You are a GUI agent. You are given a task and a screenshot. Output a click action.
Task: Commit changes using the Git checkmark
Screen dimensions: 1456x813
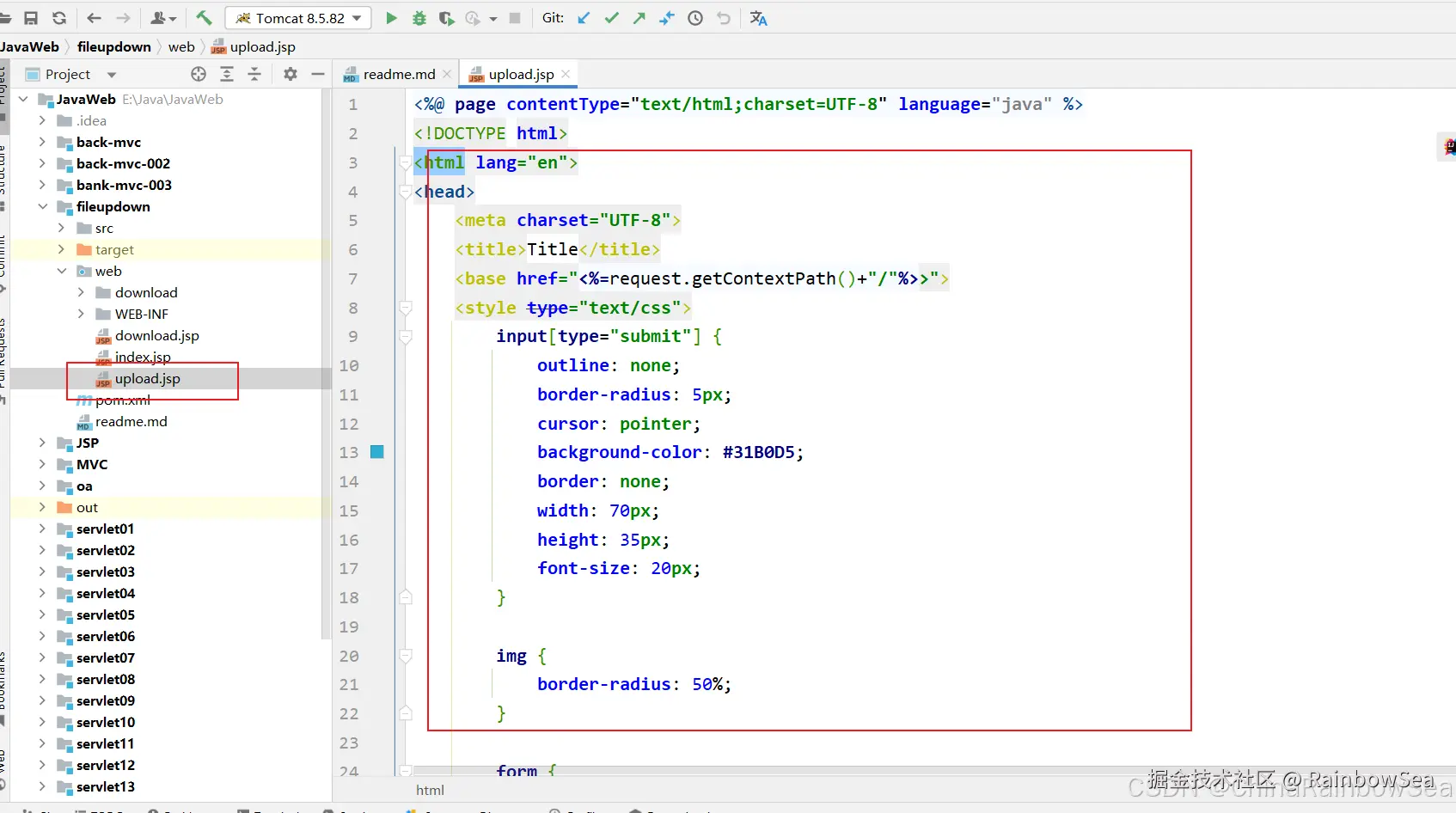(x=611, y=18)
